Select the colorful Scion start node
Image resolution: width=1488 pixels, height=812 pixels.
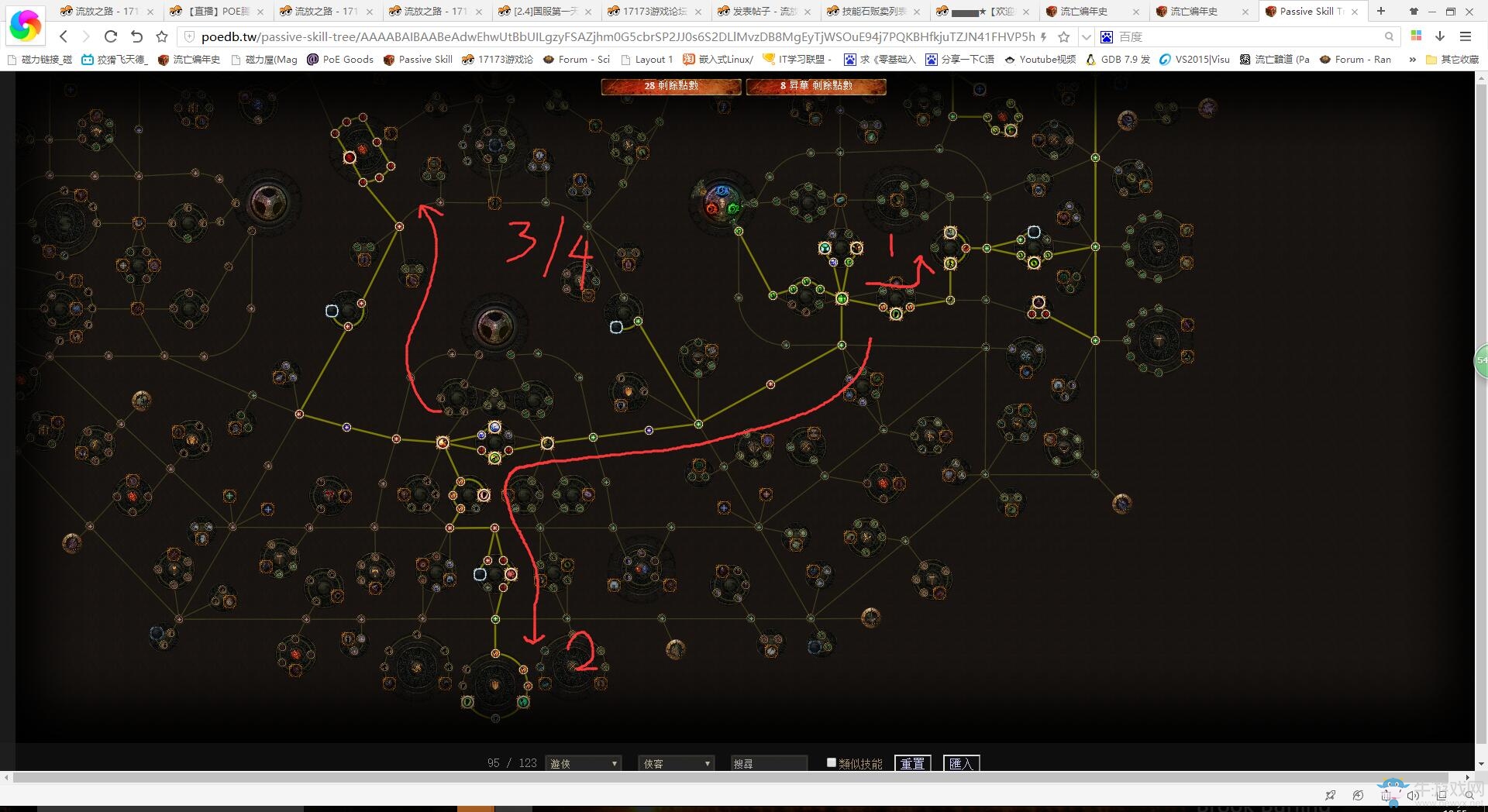click(x=722, y=203)
